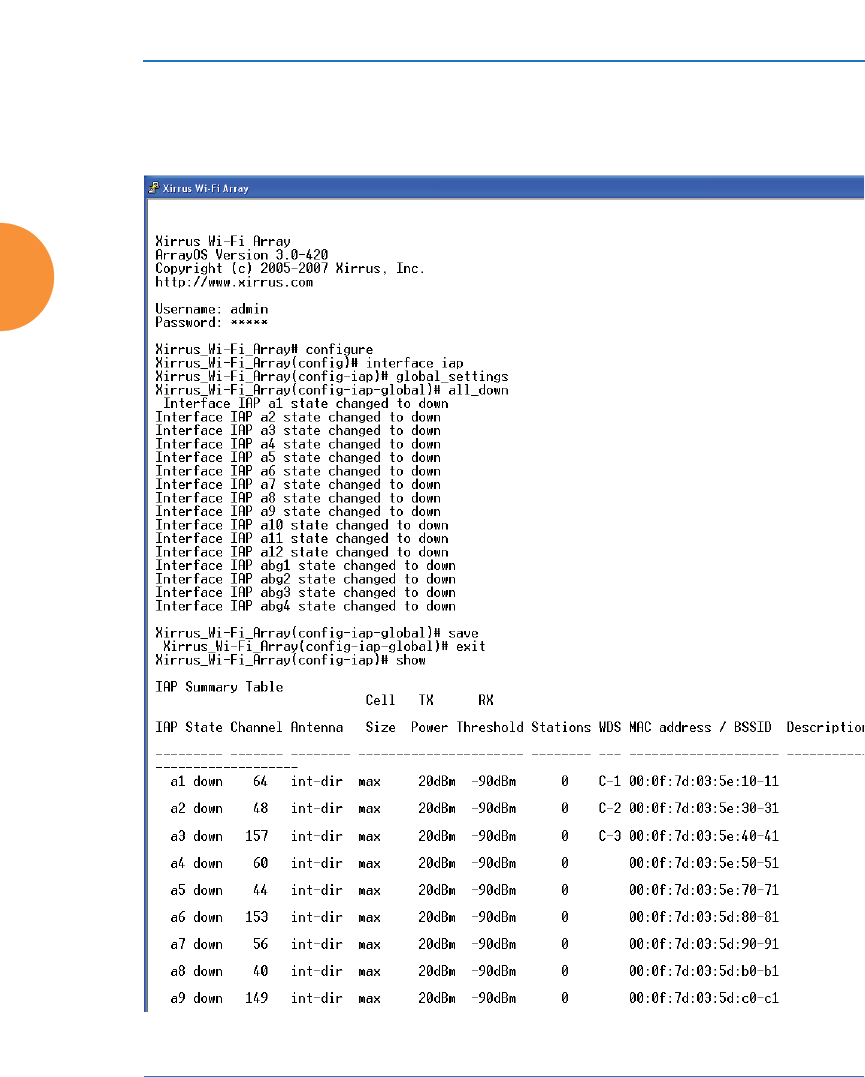Click MAC address 00:0f:7d:03:5e:10-11

pos(704,782)
